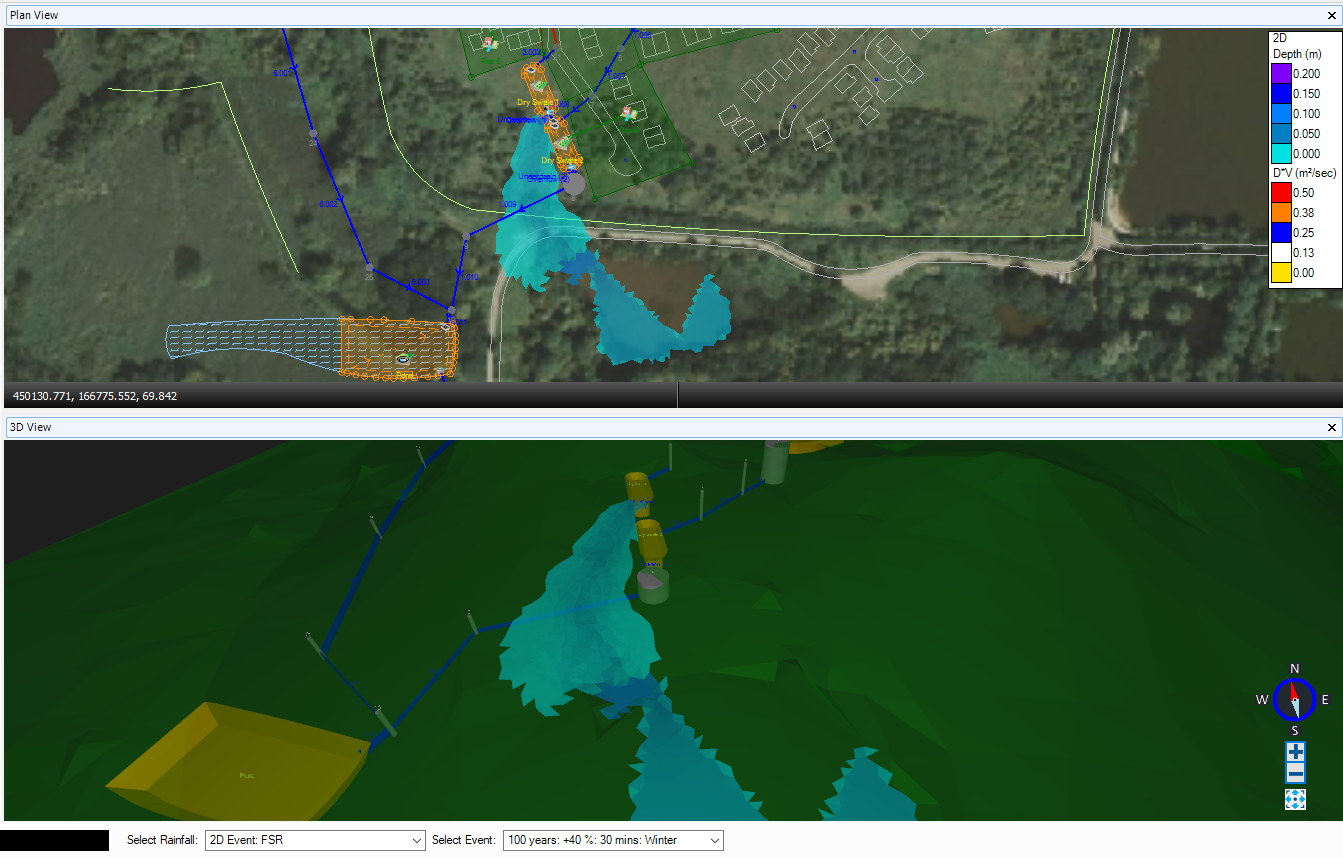Click the pipe label 6.002 in Plan View
Viewport: 1343px width, 858px height.
click(x=328, y=204)
